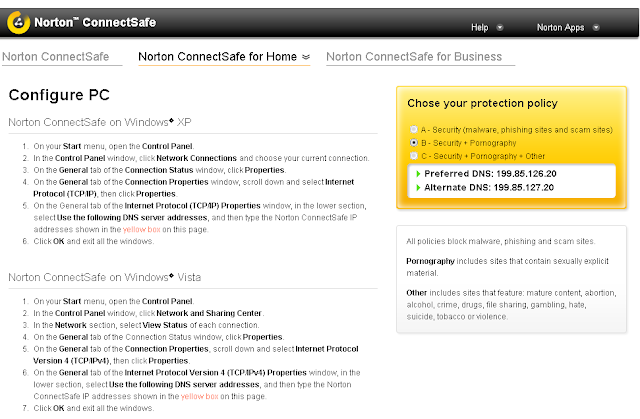The image size is (640, 419).
Task: Select policy B - Security + Pornography radio button
Action: [413, 142]
